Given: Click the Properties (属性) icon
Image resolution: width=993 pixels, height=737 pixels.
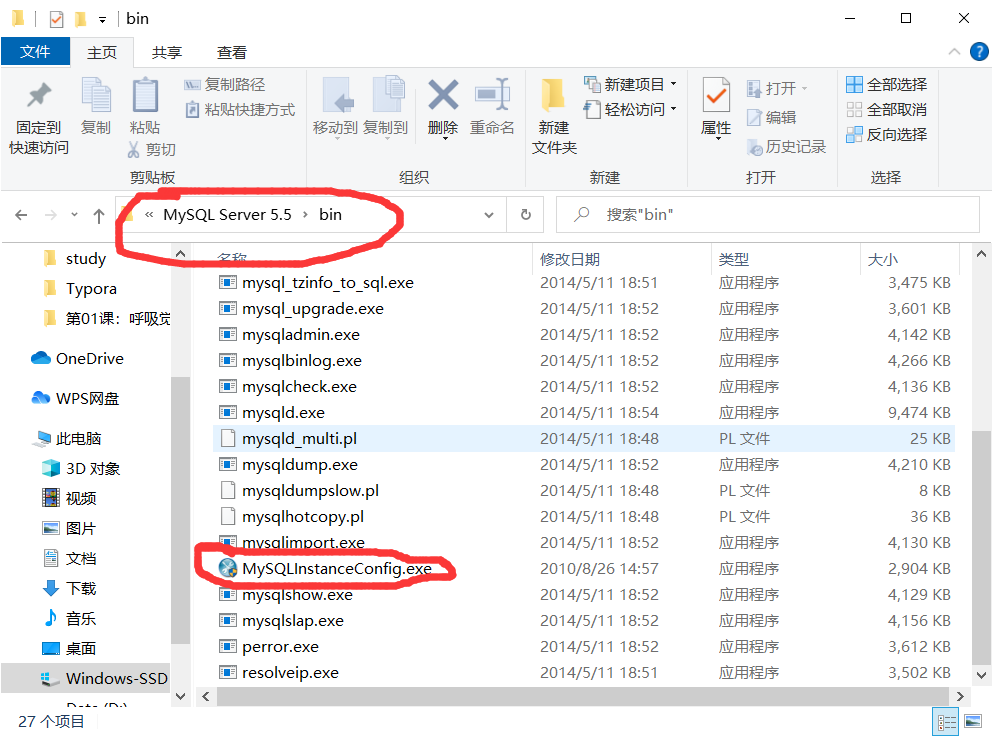Looking at the screenshot, I should click(716, 95).
